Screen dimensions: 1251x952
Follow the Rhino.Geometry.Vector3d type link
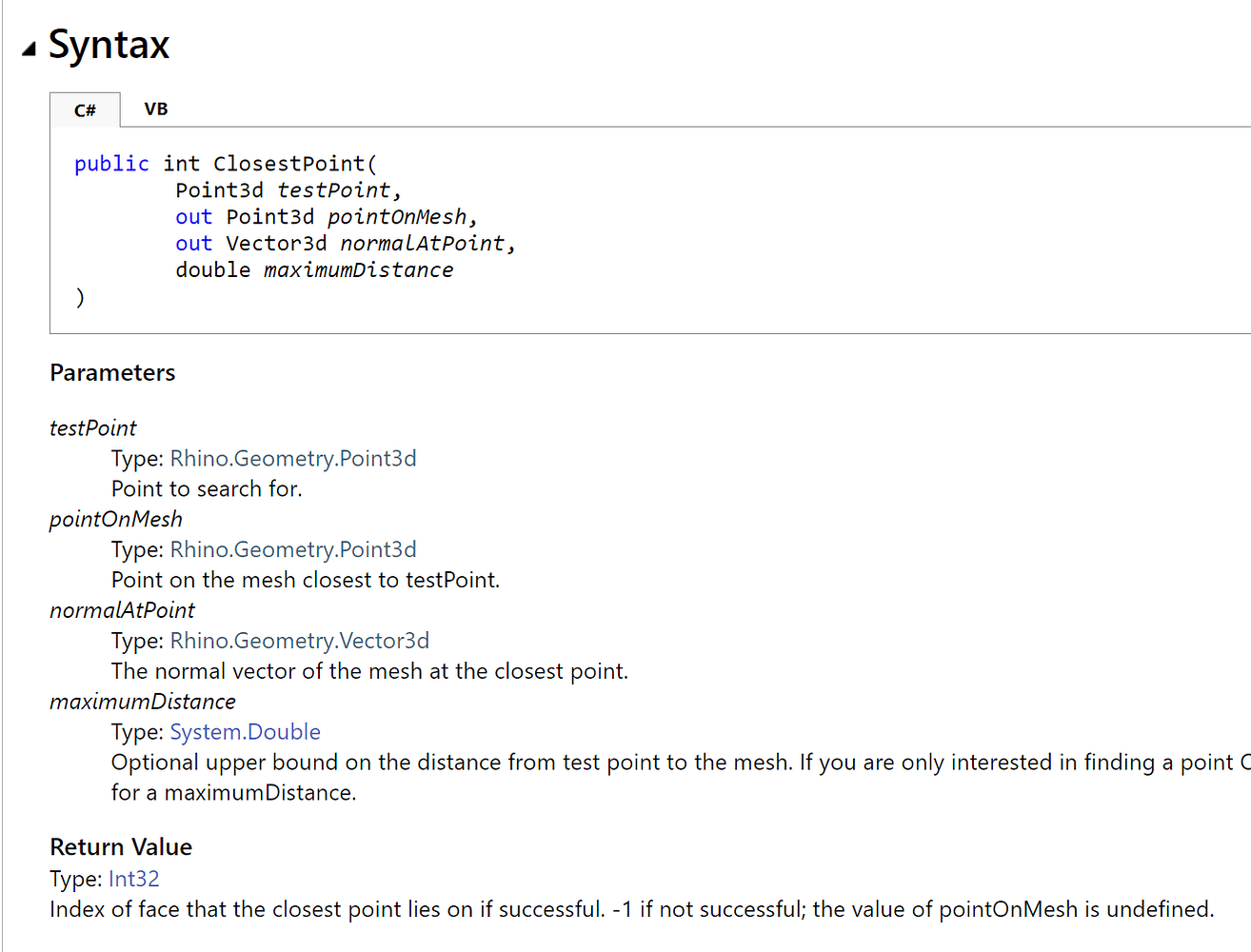[299, 642]
